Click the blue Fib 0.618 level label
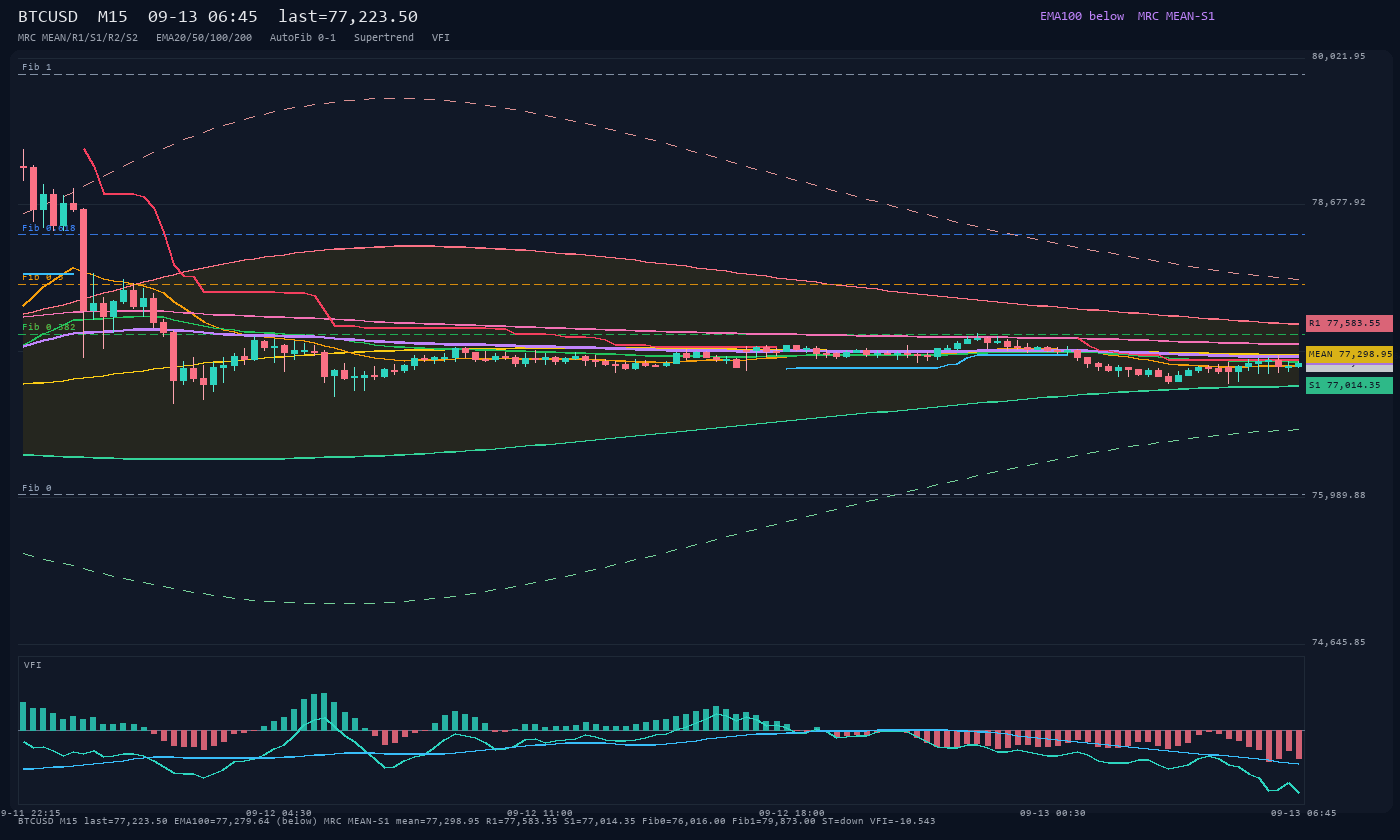 click(49, 228)
